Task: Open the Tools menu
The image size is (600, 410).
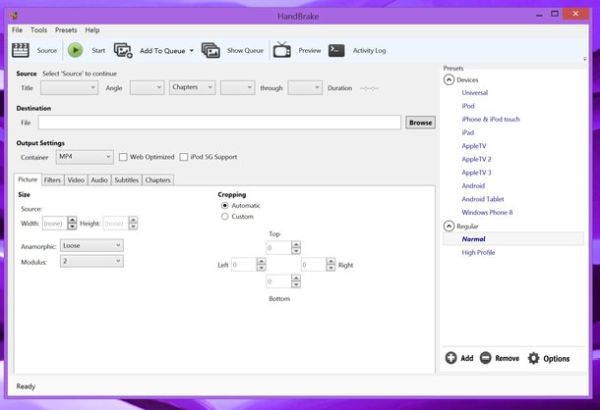Action: 39,30
